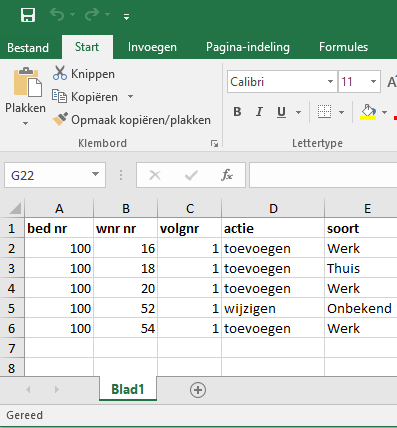Screen dimensions: 397x428
Task: Click header cell 'actie'
Action: (273, 228)
